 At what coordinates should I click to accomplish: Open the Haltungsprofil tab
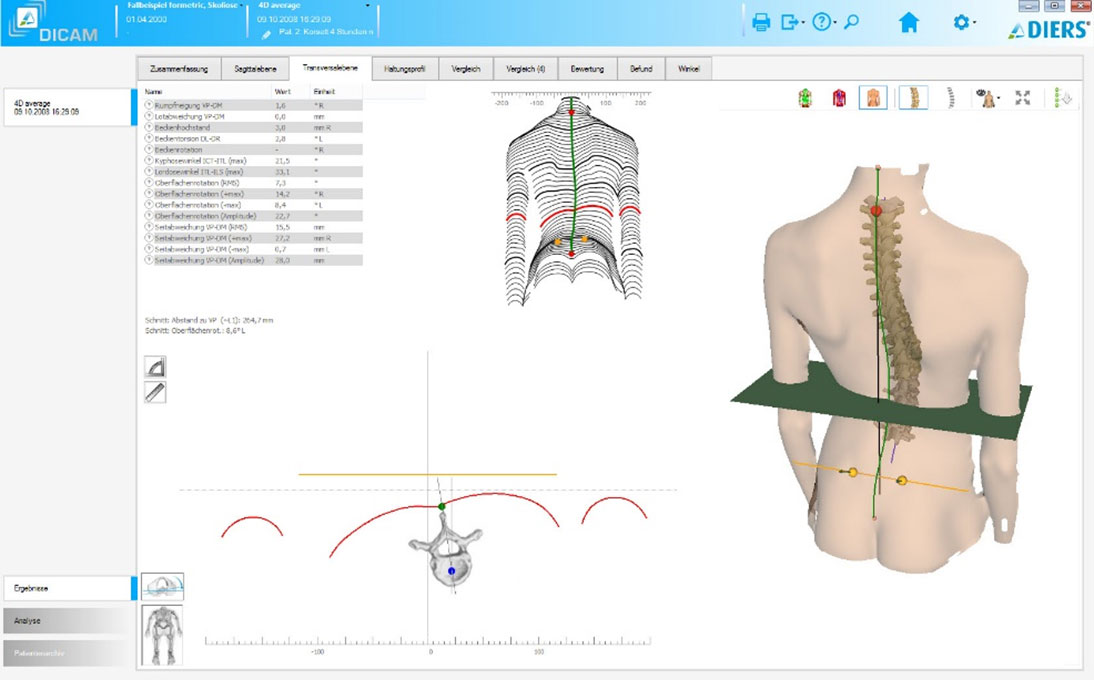405,69
